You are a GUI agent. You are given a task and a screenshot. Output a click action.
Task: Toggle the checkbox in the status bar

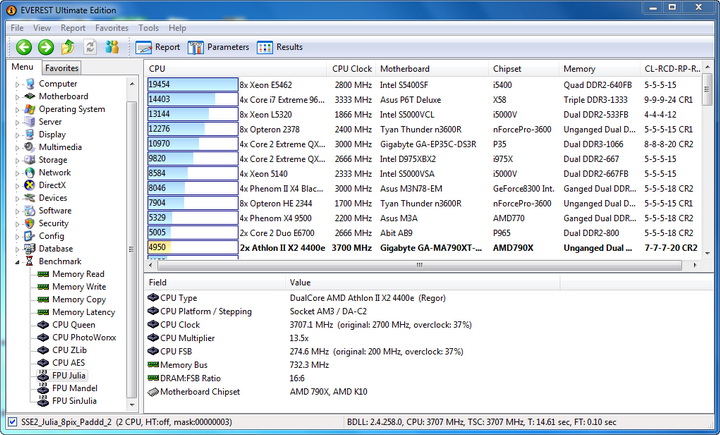[13, 422]
